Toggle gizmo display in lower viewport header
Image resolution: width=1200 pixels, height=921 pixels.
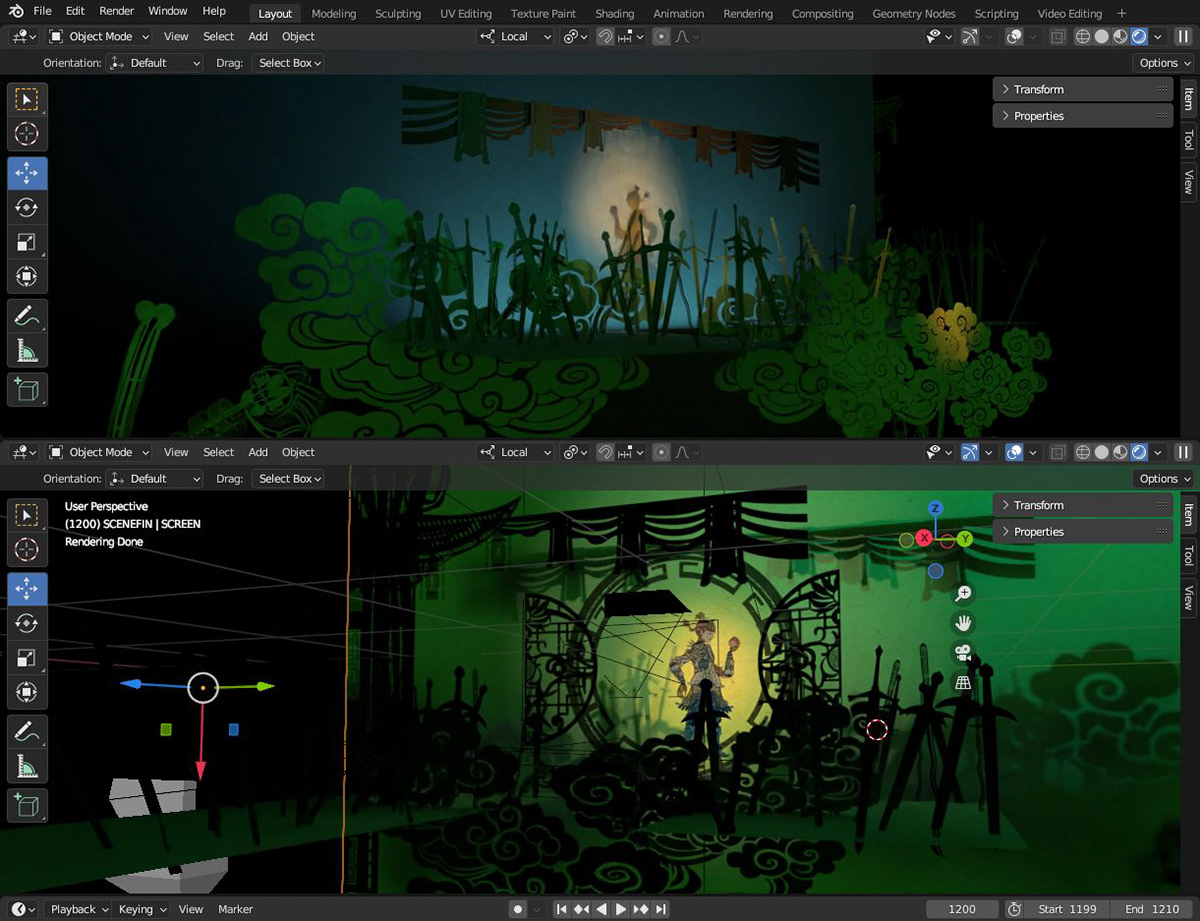969,452
